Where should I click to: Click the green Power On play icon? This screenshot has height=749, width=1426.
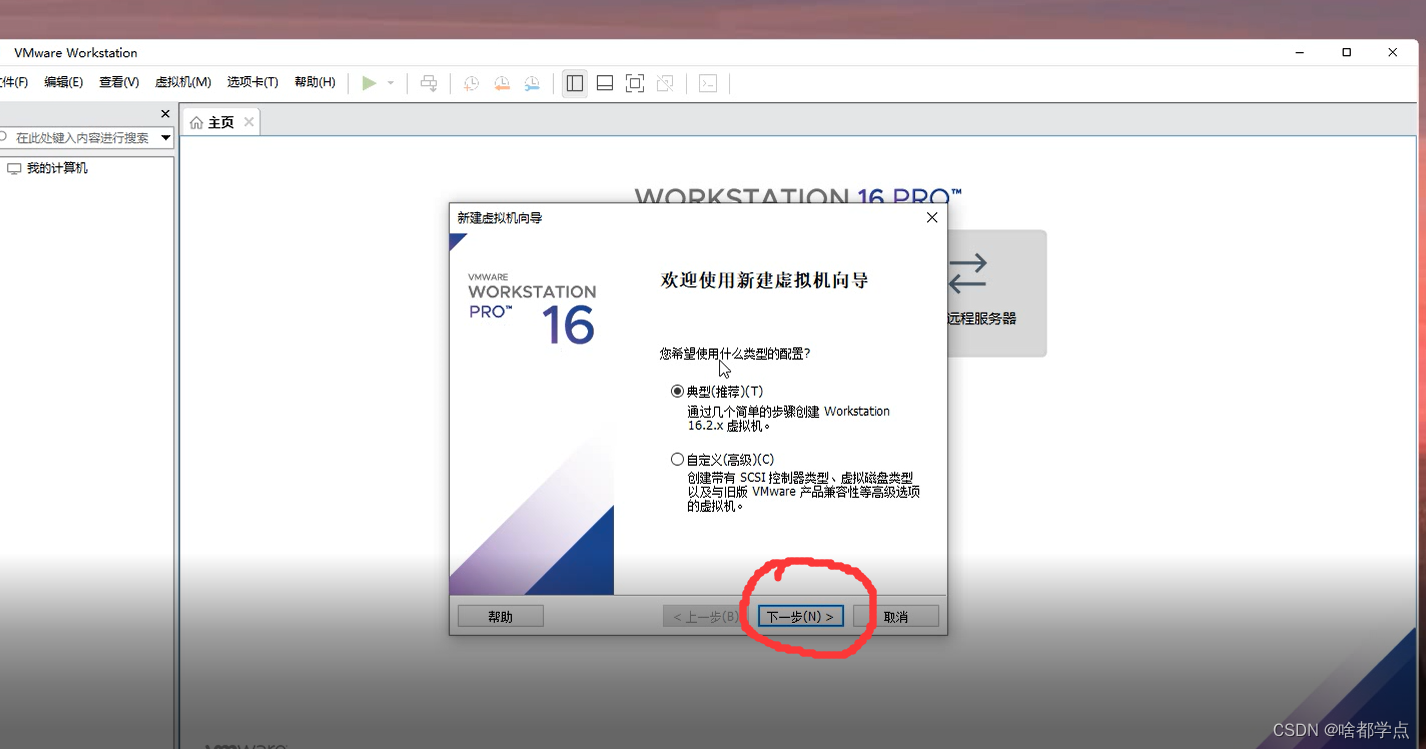pyautogui.click(x=369, y=83)
